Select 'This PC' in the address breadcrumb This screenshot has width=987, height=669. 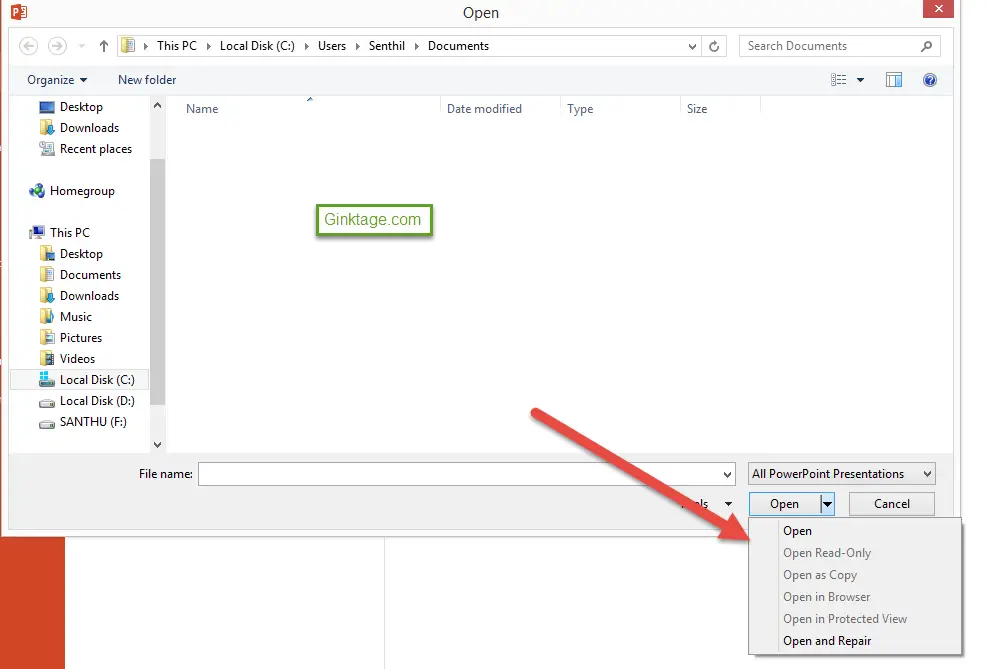pyautogui.click(x=177, y=46)
